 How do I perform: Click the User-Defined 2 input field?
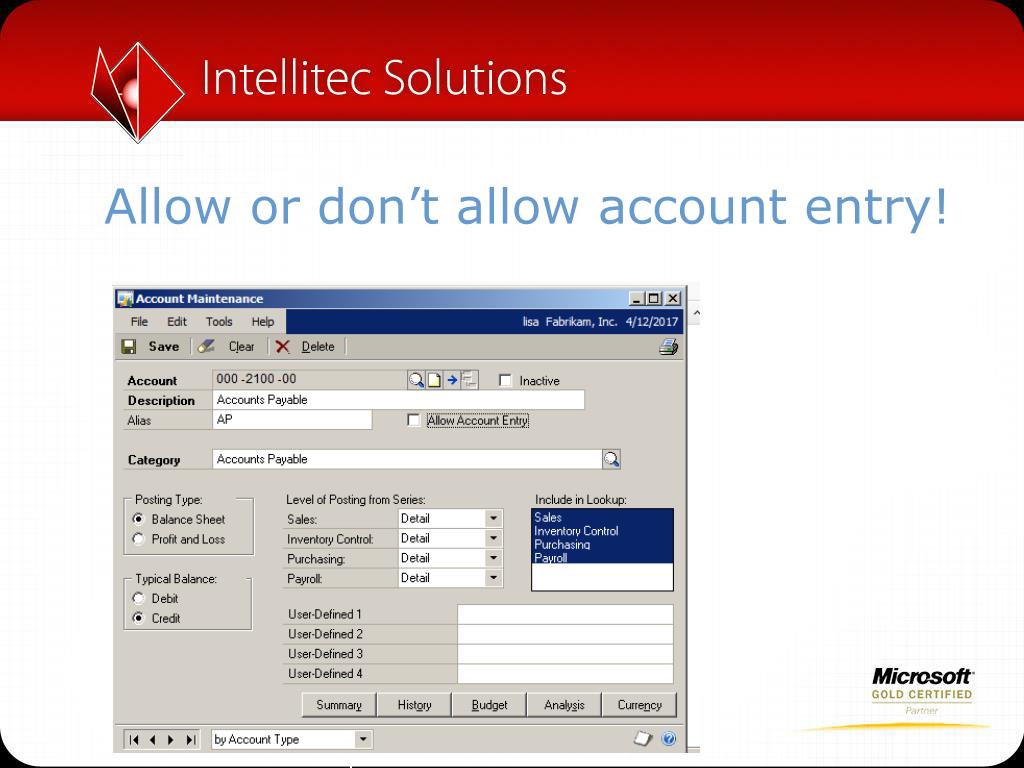coord(566,634)
